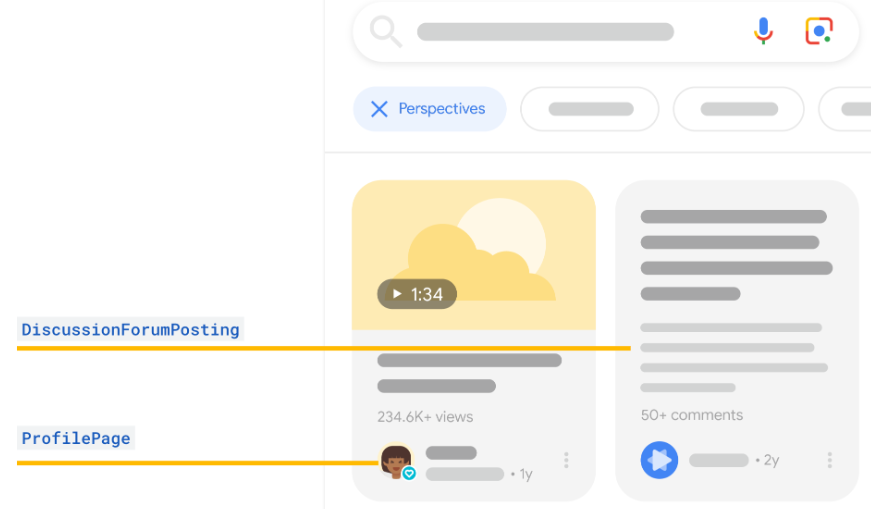Click the partially visible fourth filter chip
The width and height of the screenshot is (871, 509).
click(x=848, y=109)
